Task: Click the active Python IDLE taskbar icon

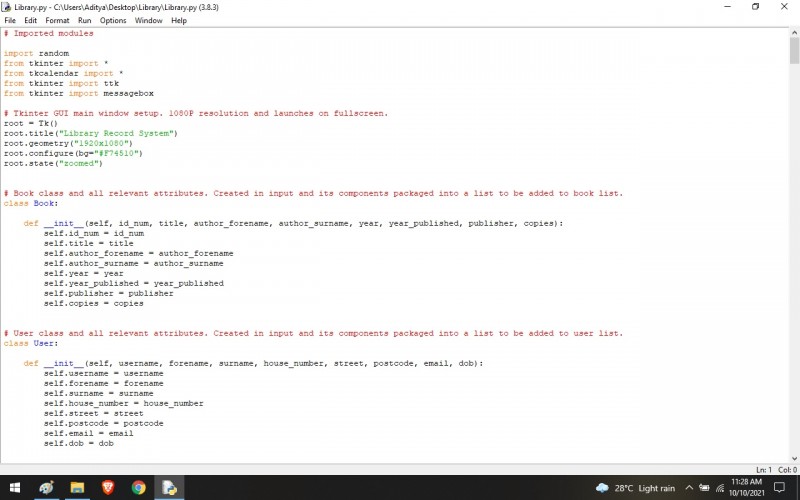Action: point(169,488)
